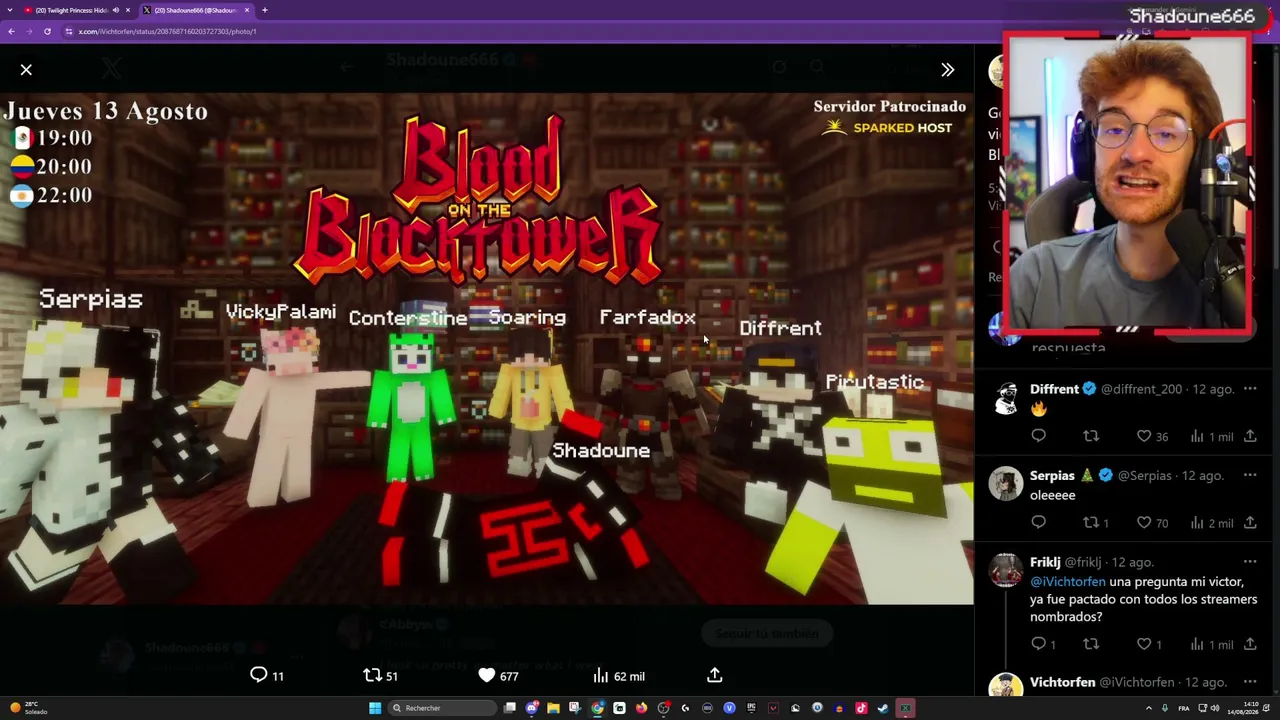Open Serpias's profile avatar
This screenshot has height=720, width=1280.
1006,484
